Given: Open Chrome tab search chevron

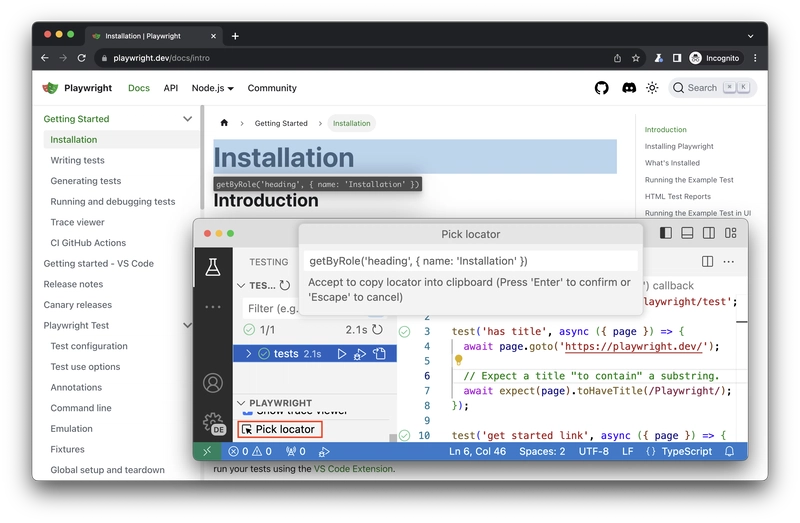Looking at the screenshot, I should 750,36.
